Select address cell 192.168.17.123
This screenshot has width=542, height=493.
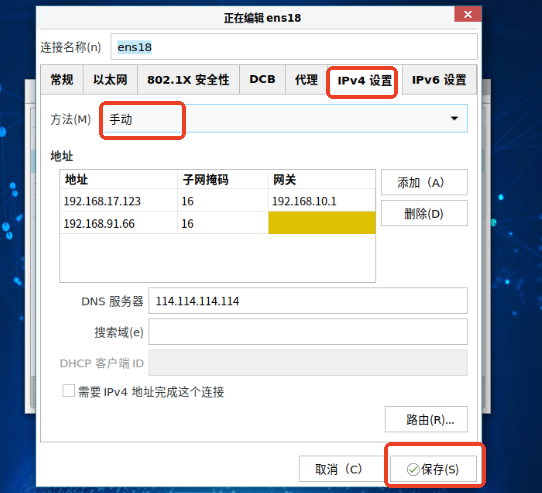click(x=119, y=201)
